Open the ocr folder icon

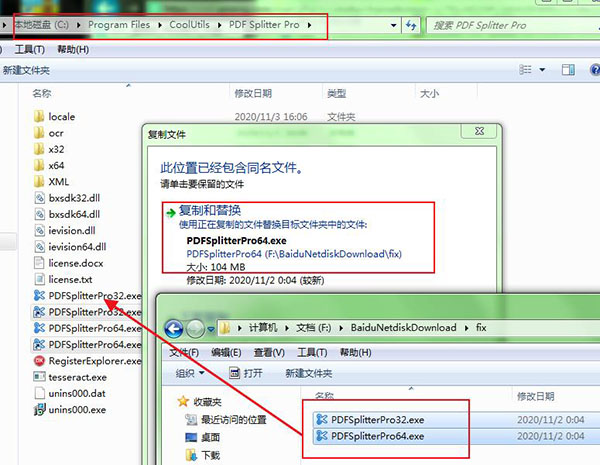39,133
